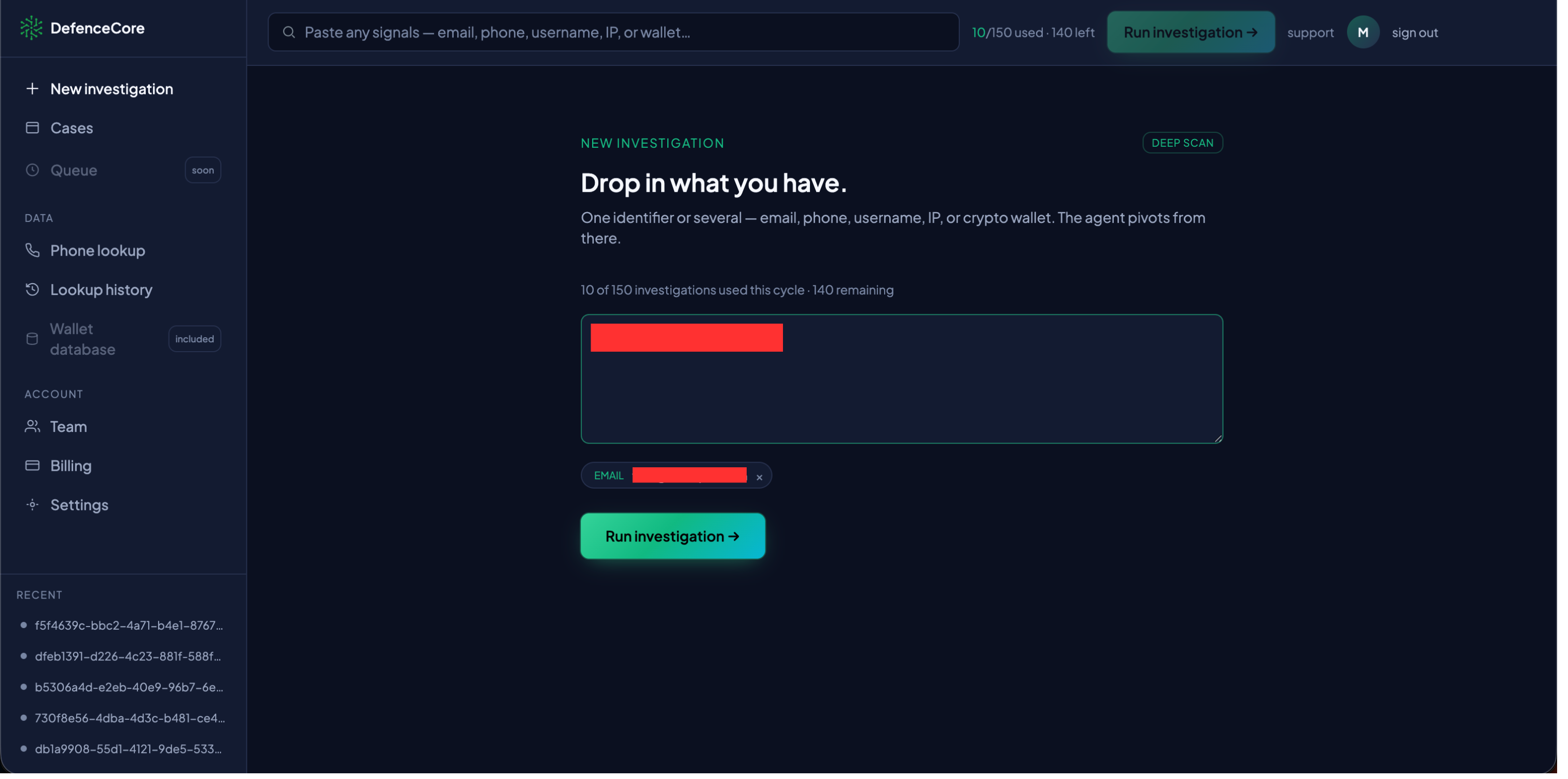Open the Settings page
The height and width of the screenshot is (779, 1568).
coord(124,507)
